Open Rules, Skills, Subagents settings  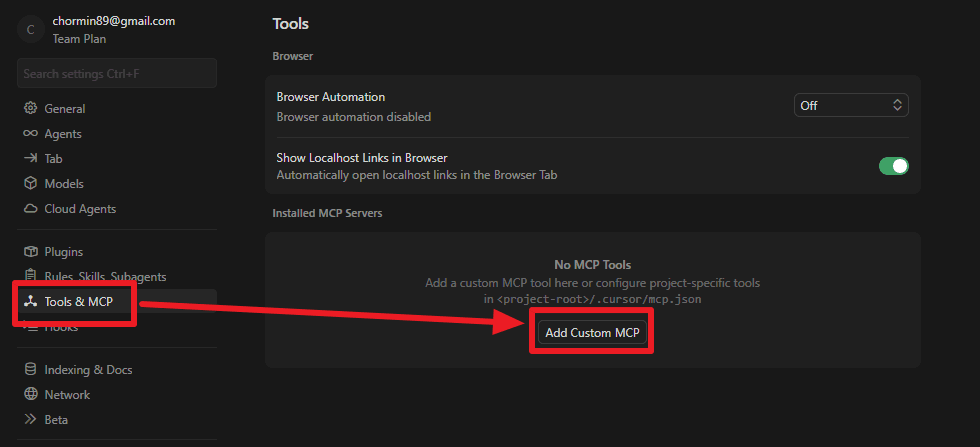tap(105, 276)
